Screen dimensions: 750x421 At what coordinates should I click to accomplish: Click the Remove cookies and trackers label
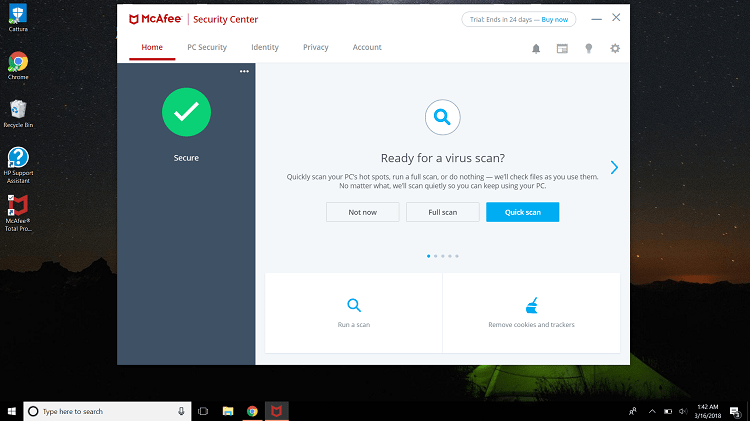click(x=531, y=324)
